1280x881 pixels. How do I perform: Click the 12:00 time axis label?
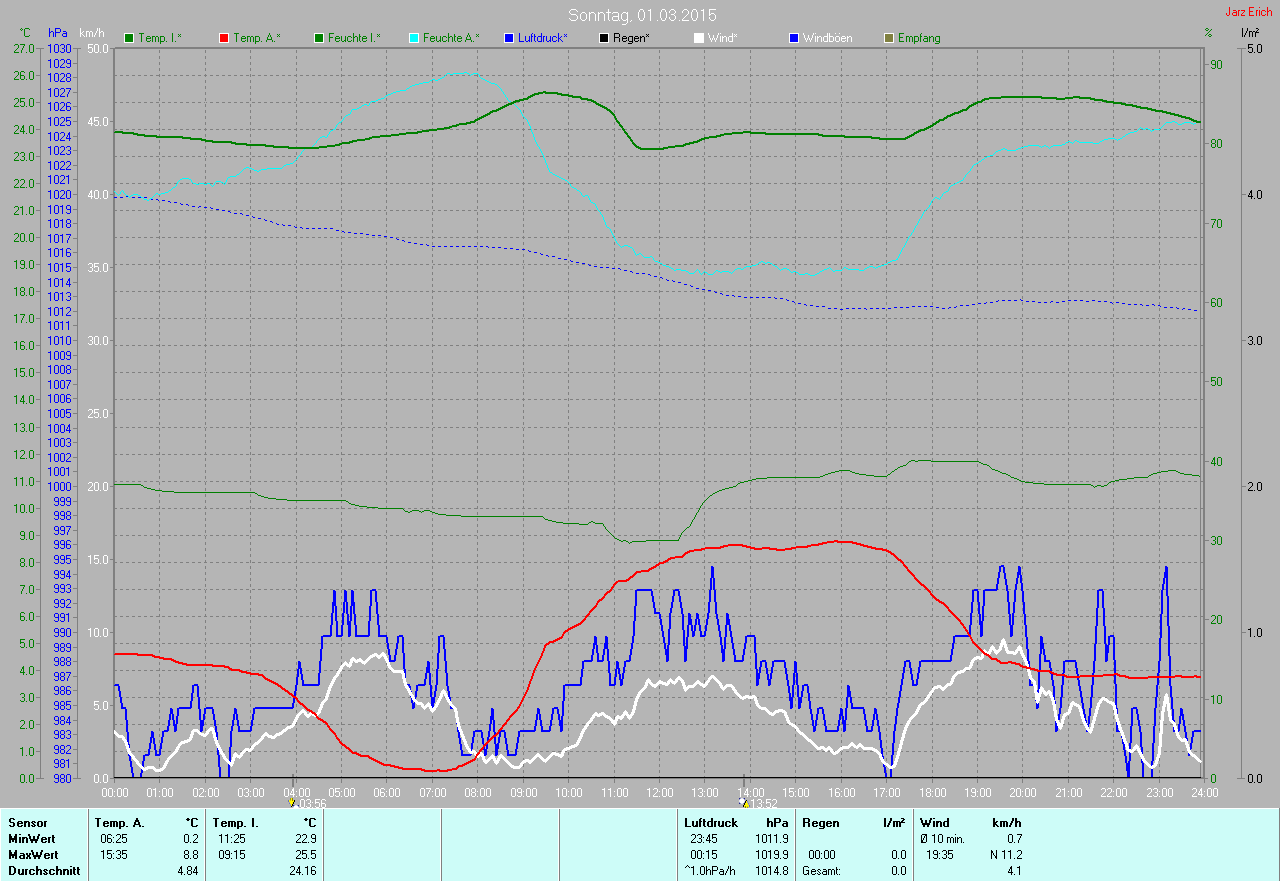[x=659, y=792]
